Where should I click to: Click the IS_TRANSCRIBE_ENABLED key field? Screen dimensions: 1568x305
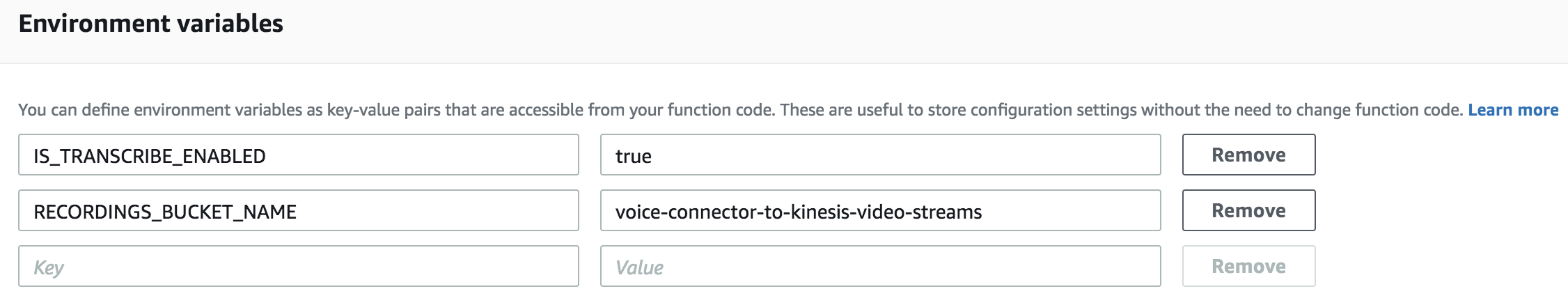click(298, 155)
